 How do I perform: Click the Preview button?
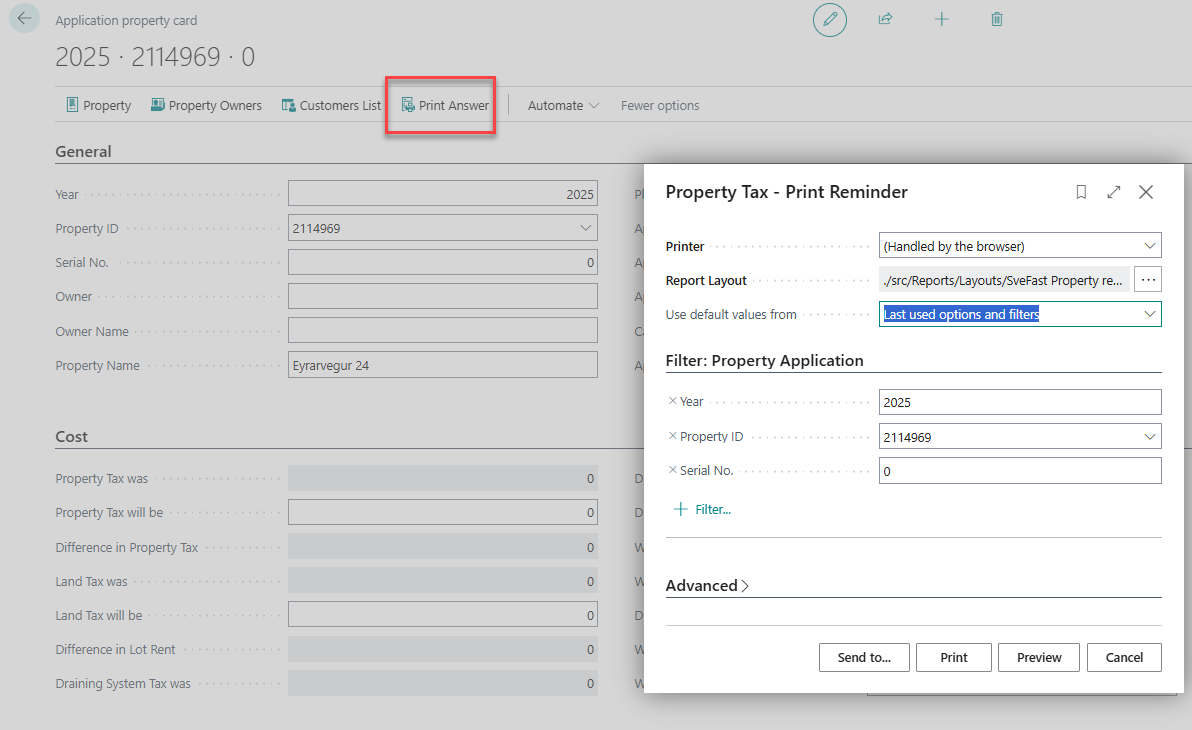point(1038,658)
